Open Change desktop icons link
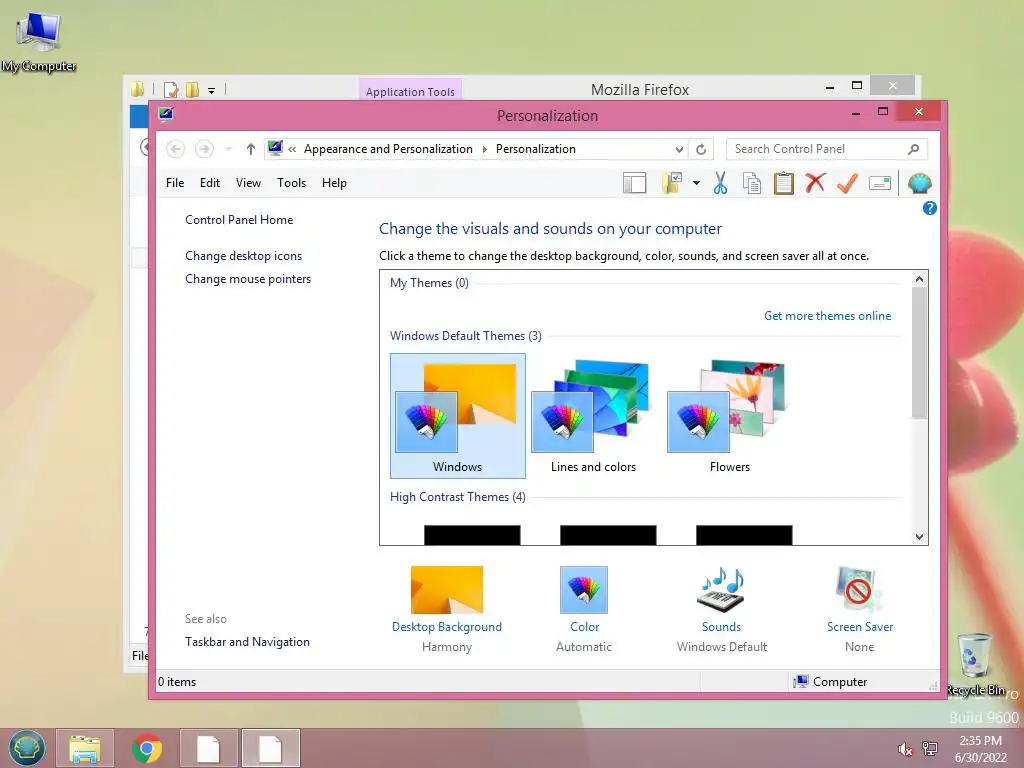Screen dimensions: 1024x768 244,256
